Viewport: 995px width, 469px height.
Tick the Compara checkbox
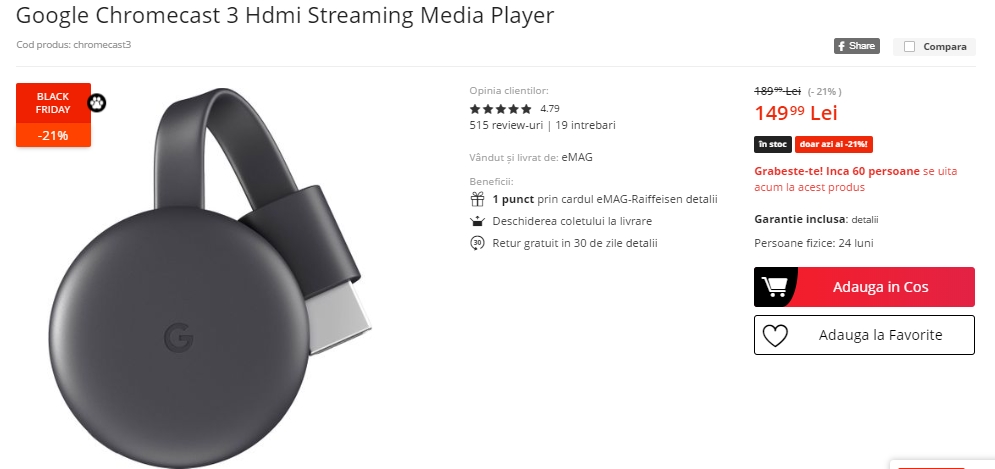pos(909,46)
